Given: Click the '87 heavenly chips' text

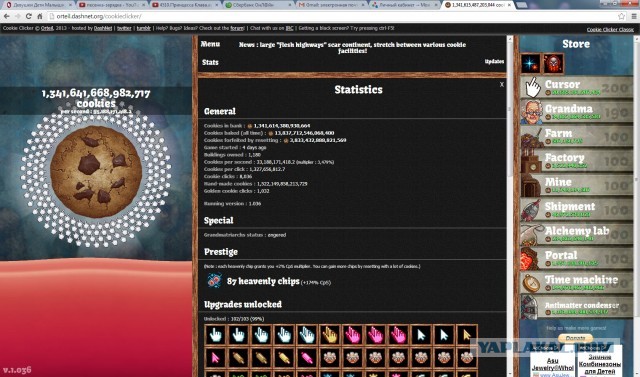Looking at the screenshot, I should [x=263, y=281].
